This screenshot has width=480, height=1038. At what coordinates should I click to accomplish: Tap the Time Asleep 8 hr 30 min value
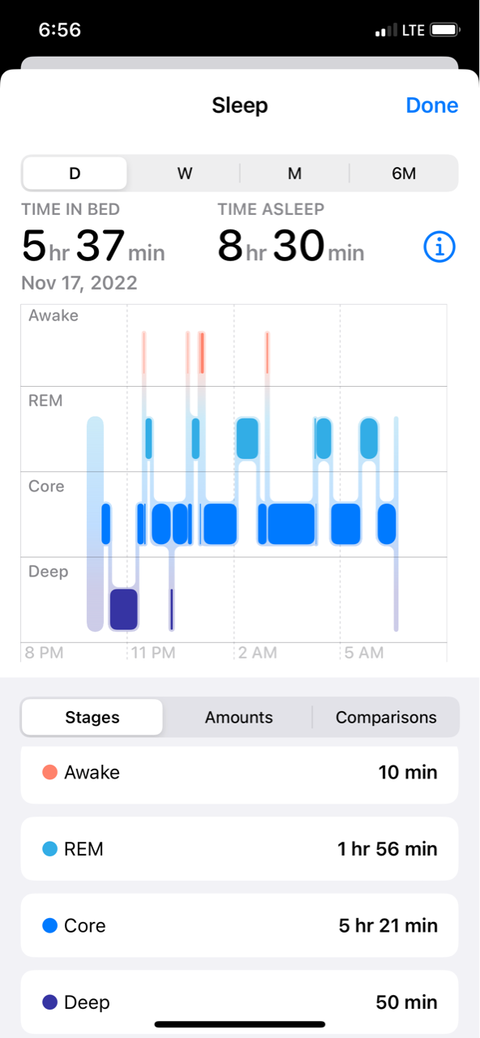click(x=291, y=246)
